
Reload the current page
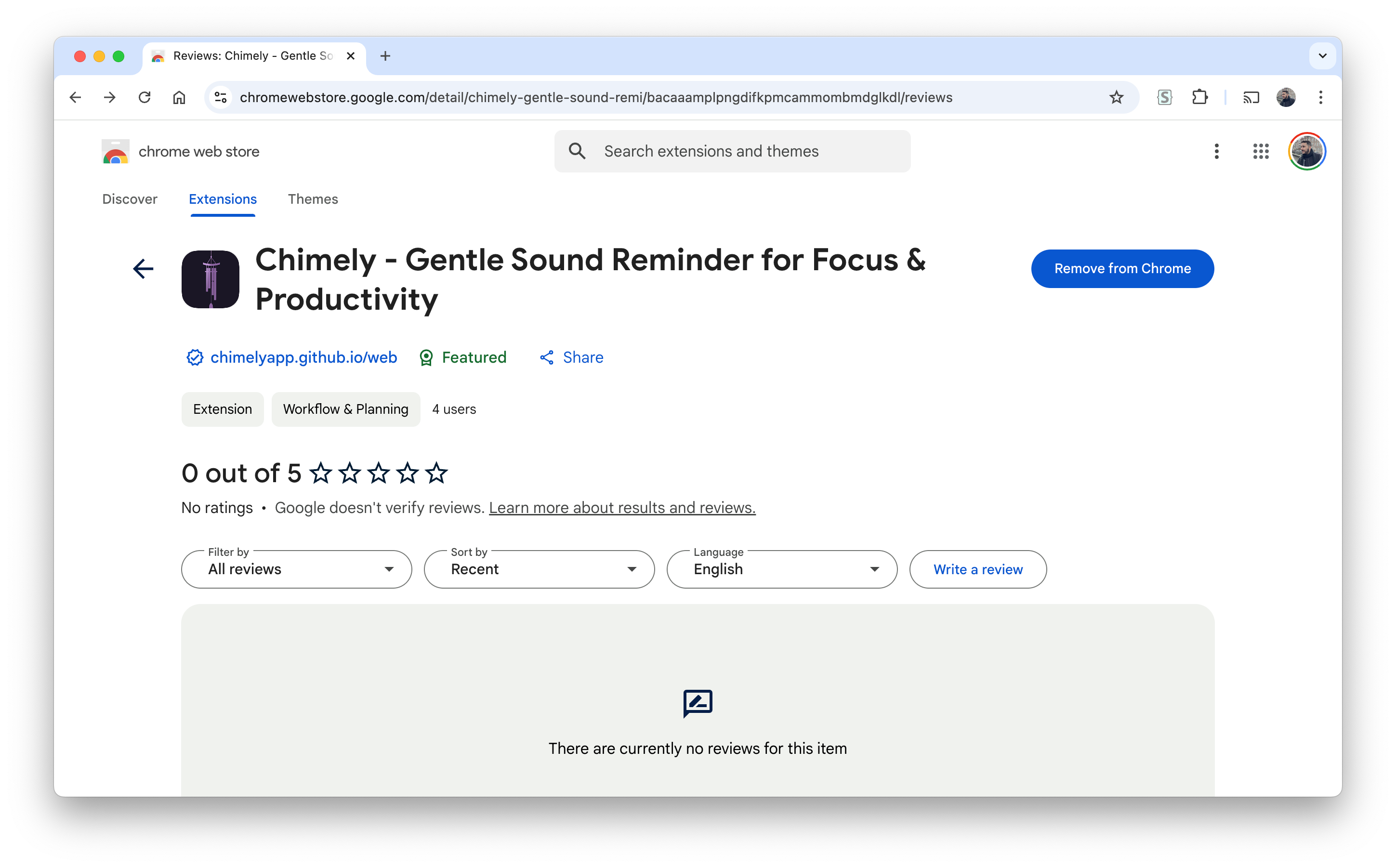[144, 97]
